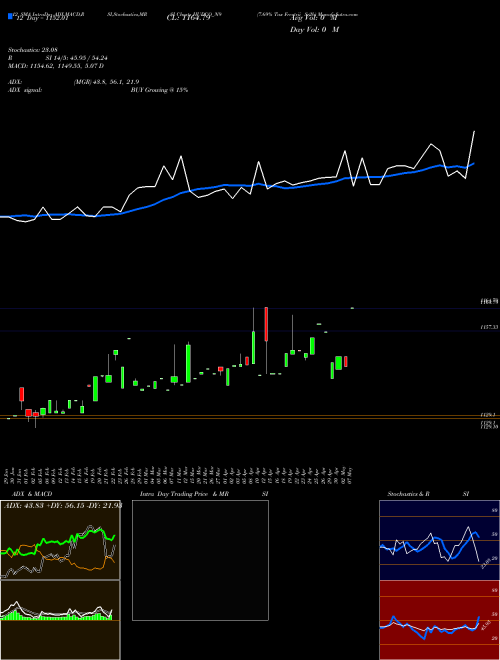The height and width of the screenshot is (660, 500).
Task: Select the 'Stochastics: 23.08' reading
Action: [32, 50]
